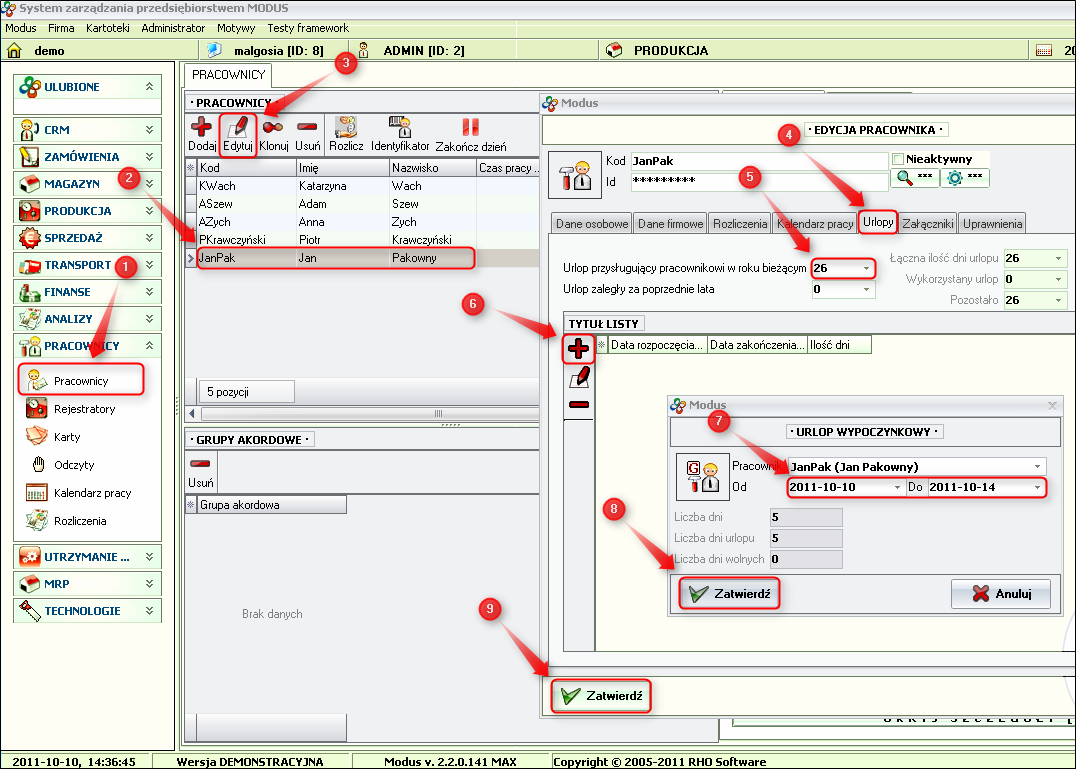
Task: Click Zatwierdź in the leave dialog
Action: point(728,594)
